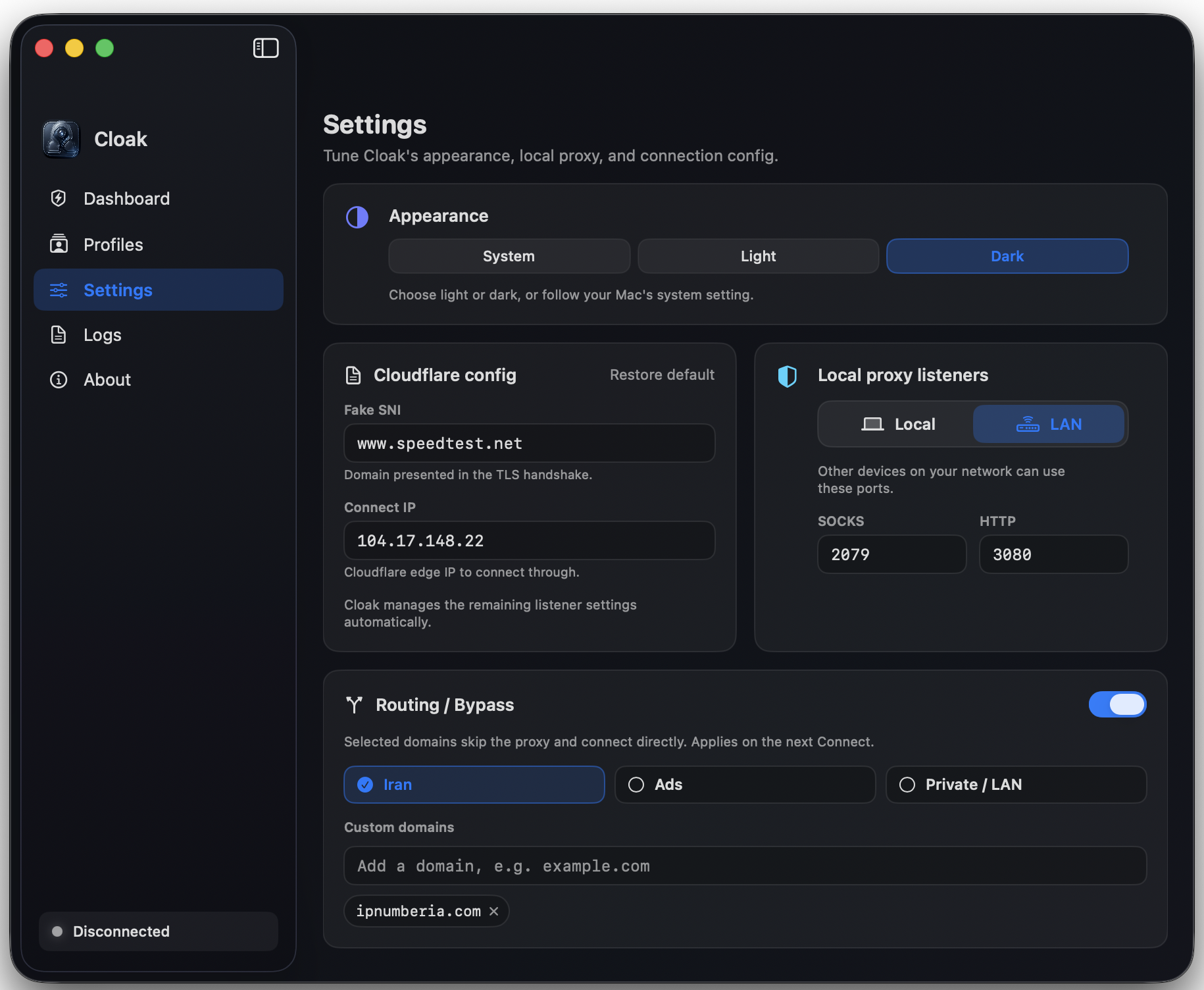Enable the Private / LAN bypass option
The image size is (1204, 990).
(1016, 785)
